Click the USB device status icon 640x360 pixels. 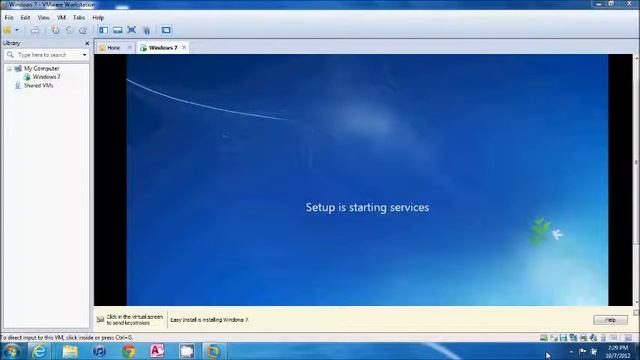603,338
